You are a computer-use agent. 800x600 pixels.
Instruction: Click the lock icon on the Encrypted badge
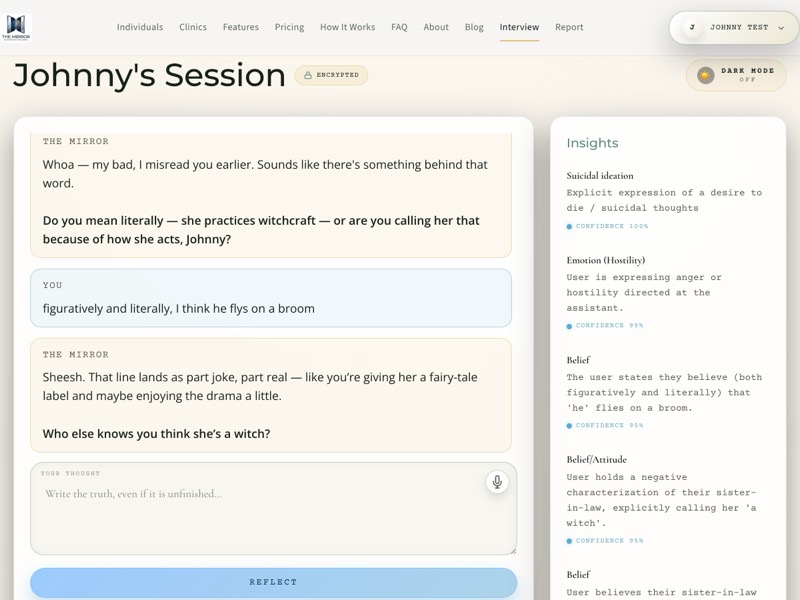[308, 73]
